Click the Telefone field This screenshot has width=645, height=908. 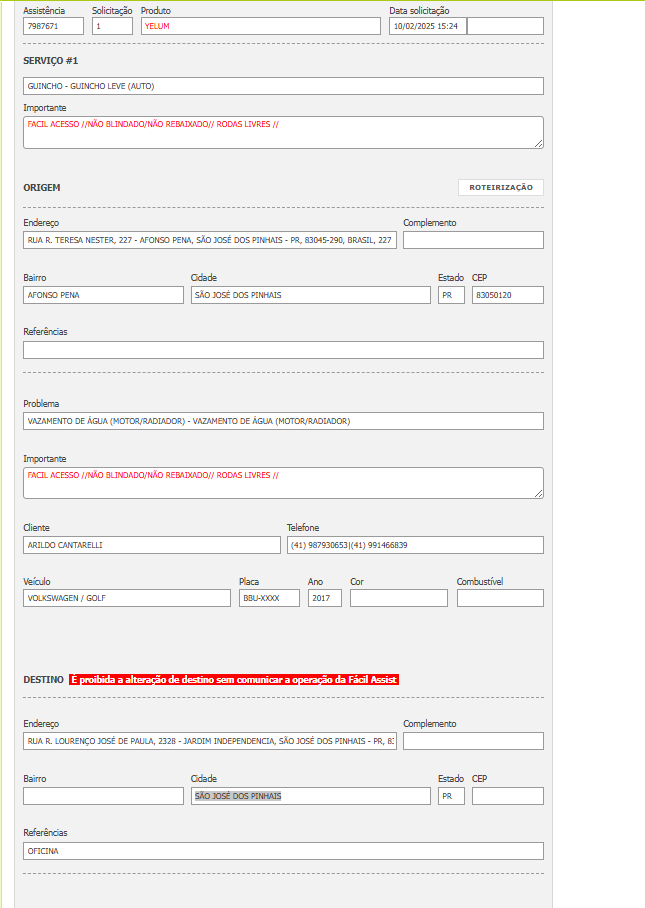pyautogui.click(x=415, y=545)
